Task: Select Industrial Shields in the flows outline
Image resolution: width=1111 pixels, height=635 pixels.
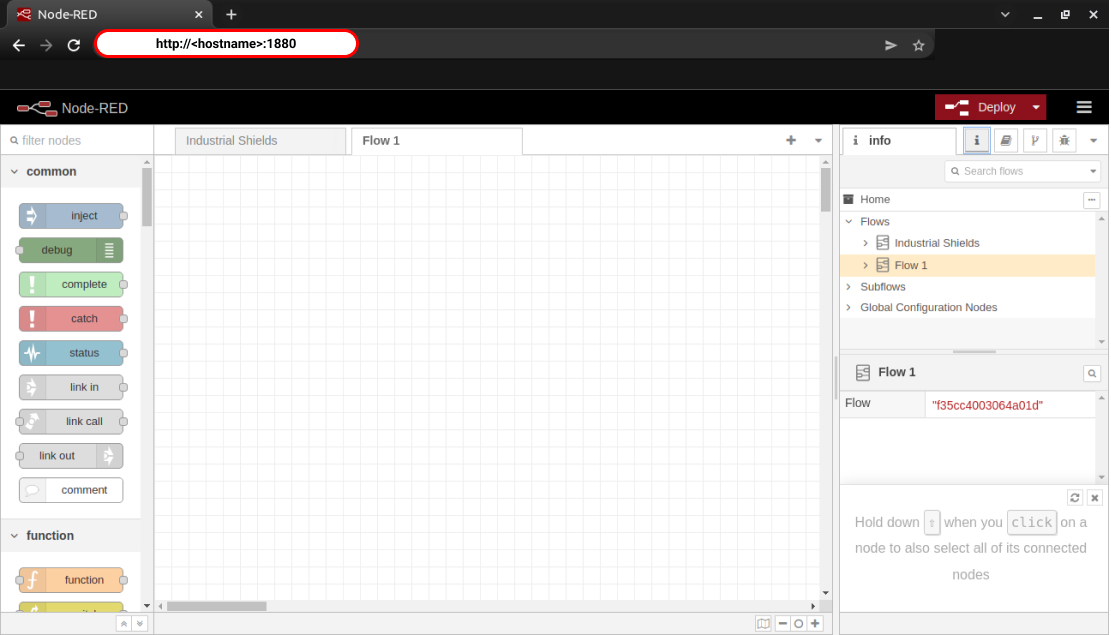Action: tap(937, 243)
